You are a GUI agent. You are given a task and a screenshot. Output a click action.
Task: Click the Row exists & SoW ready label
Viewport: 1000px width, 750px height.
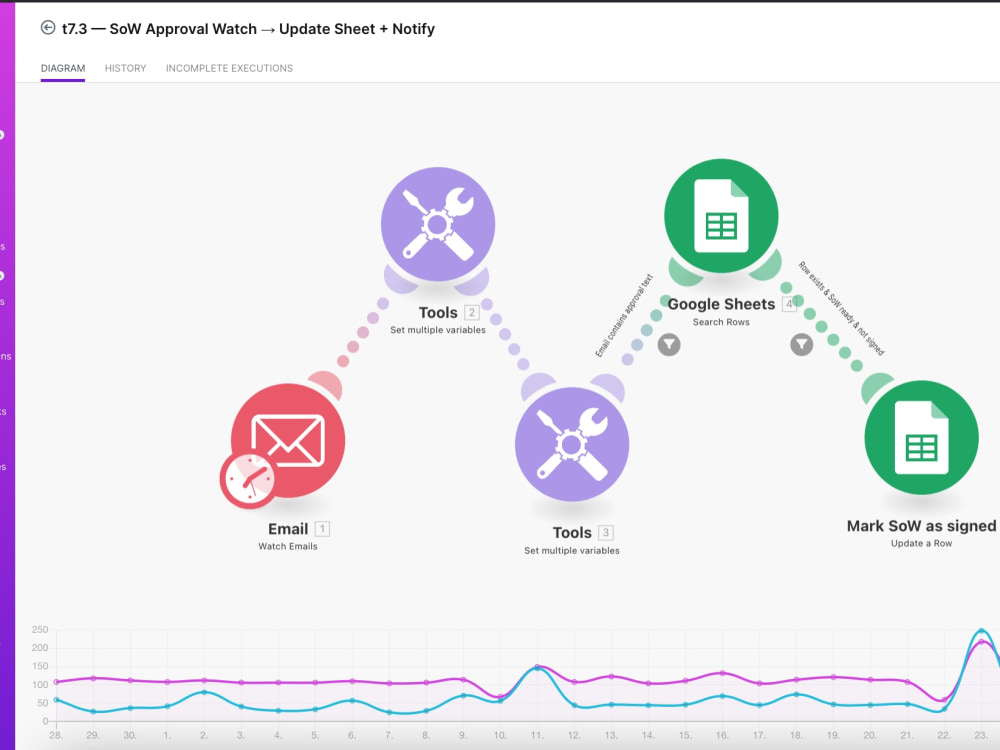pyautogui.click(x=841, y=308)
